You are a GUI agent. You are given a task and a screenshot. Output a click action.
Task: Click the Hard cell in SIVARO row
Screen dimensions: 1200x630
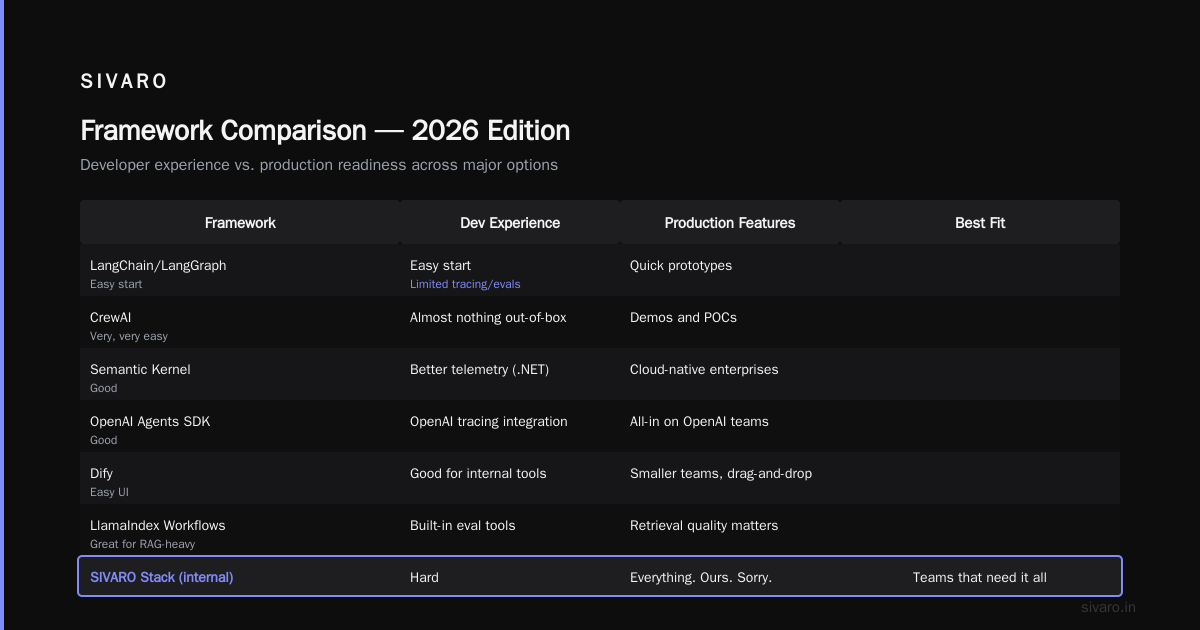tap(424, 577)
